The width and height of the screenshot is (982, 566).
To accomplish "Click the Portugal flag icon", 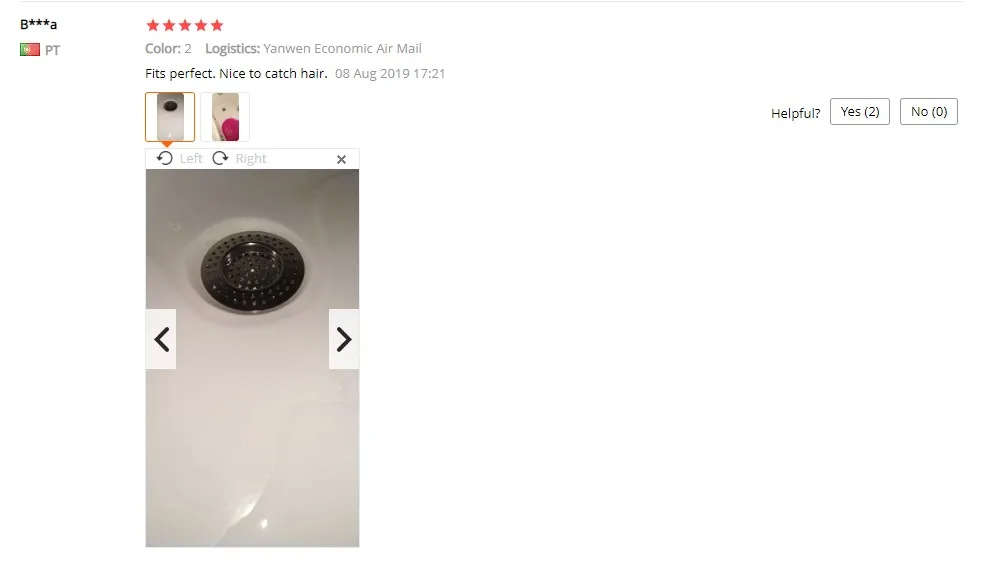I will click(29, 49).
